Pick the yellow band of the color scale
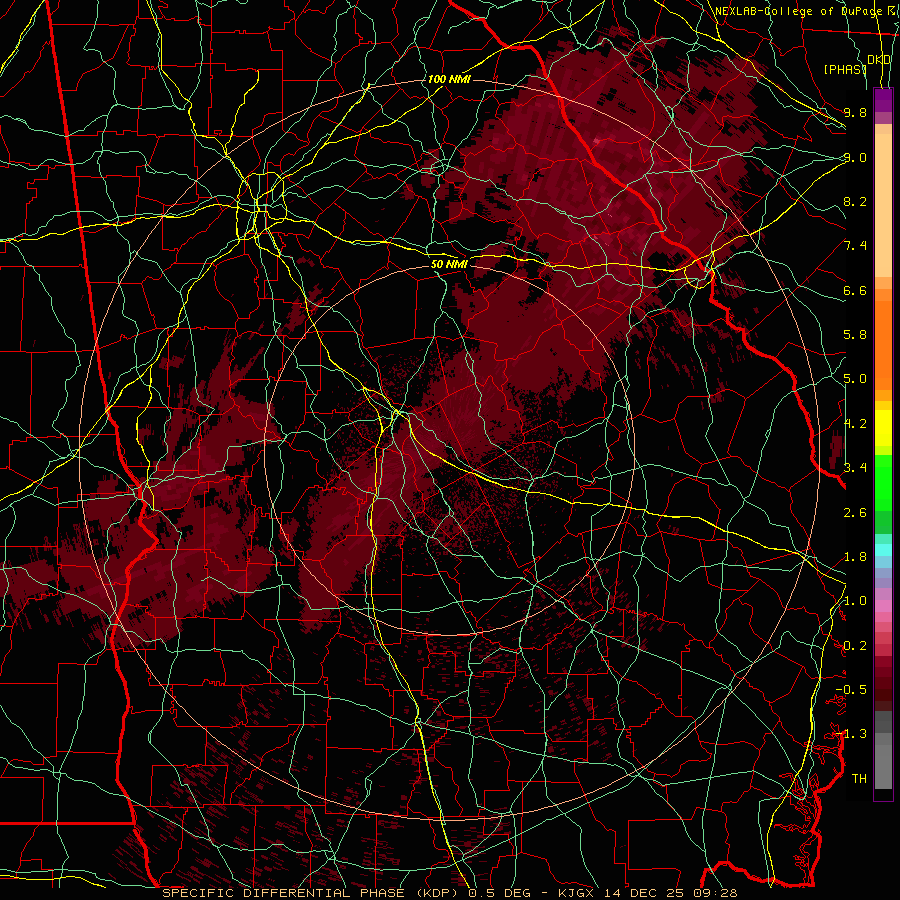900x900 pixels. 883,428
